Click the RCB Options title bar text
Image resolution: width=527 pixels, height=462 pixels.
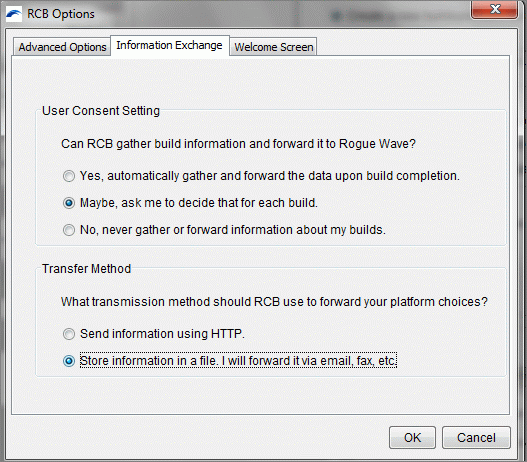point(61,14)
